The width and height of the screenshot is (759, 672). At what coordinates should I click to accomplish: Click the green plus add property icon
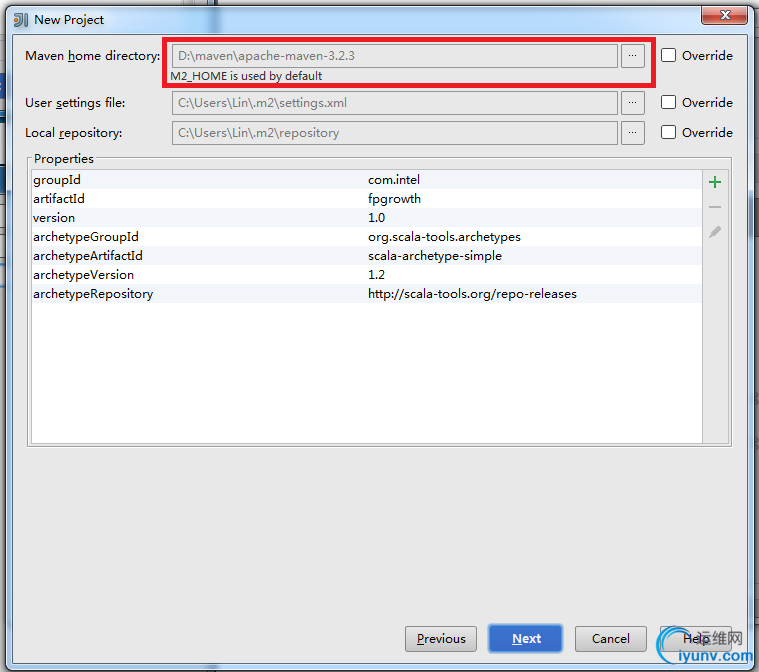[714, 182]
